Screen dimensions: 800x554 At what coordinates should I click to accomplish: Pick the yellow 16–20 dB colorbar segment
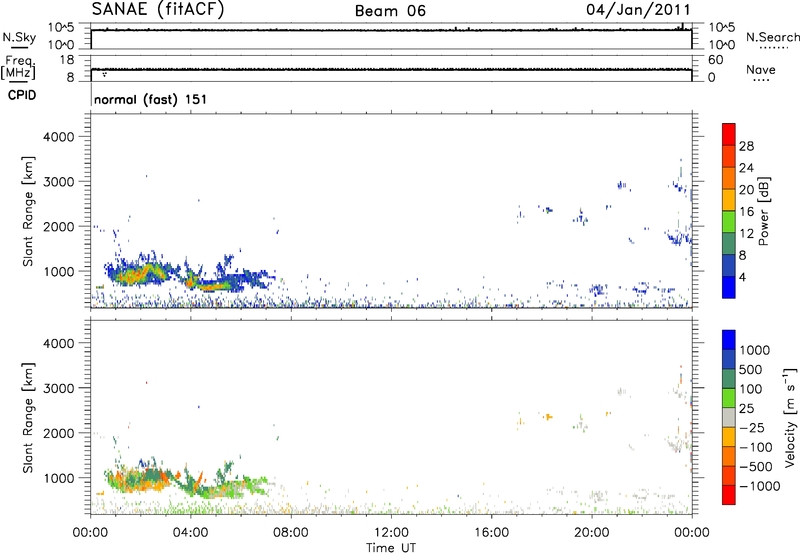click(729, 200)
